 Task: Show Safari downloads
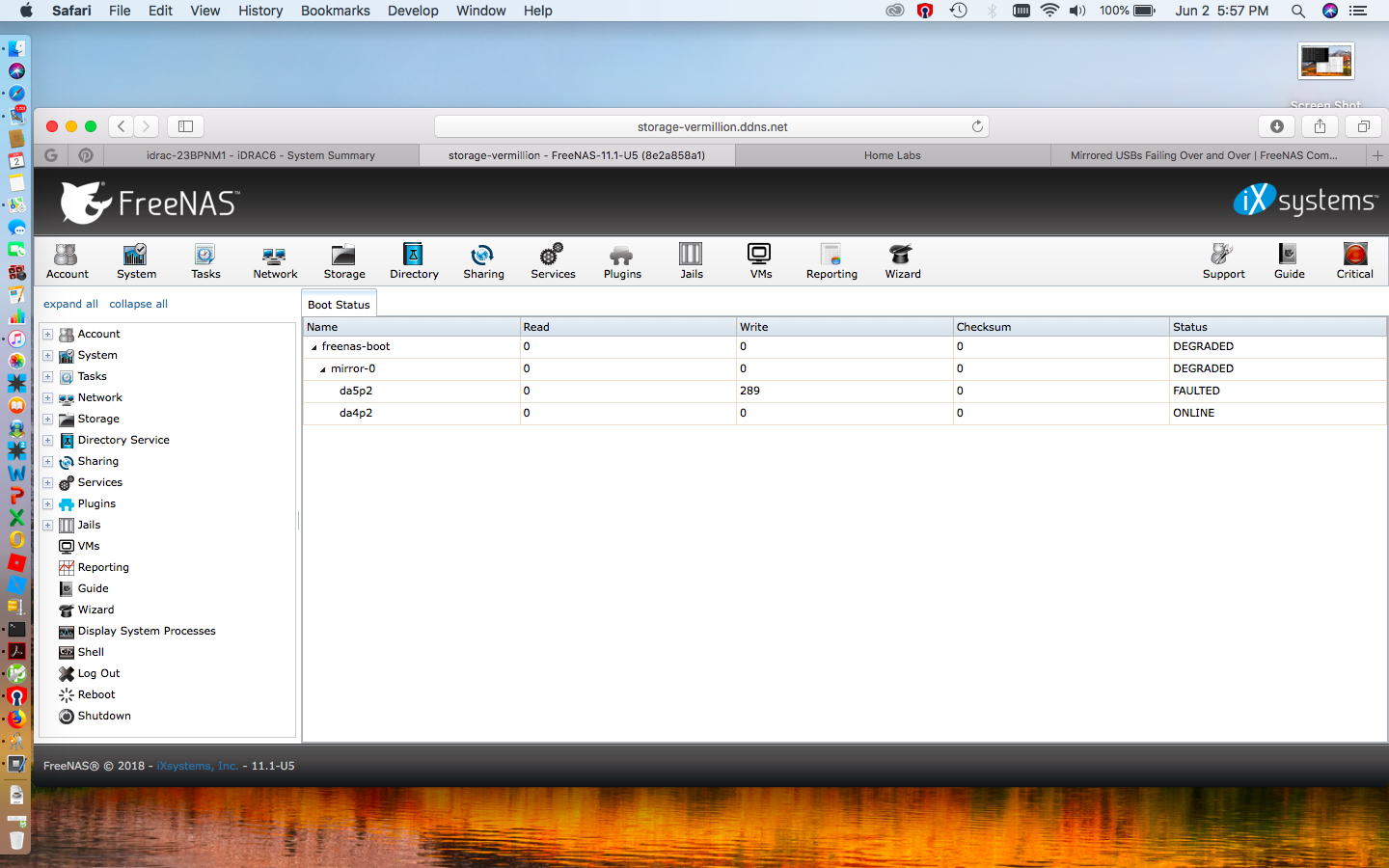pyautogui.click(x=1276, y=126)
